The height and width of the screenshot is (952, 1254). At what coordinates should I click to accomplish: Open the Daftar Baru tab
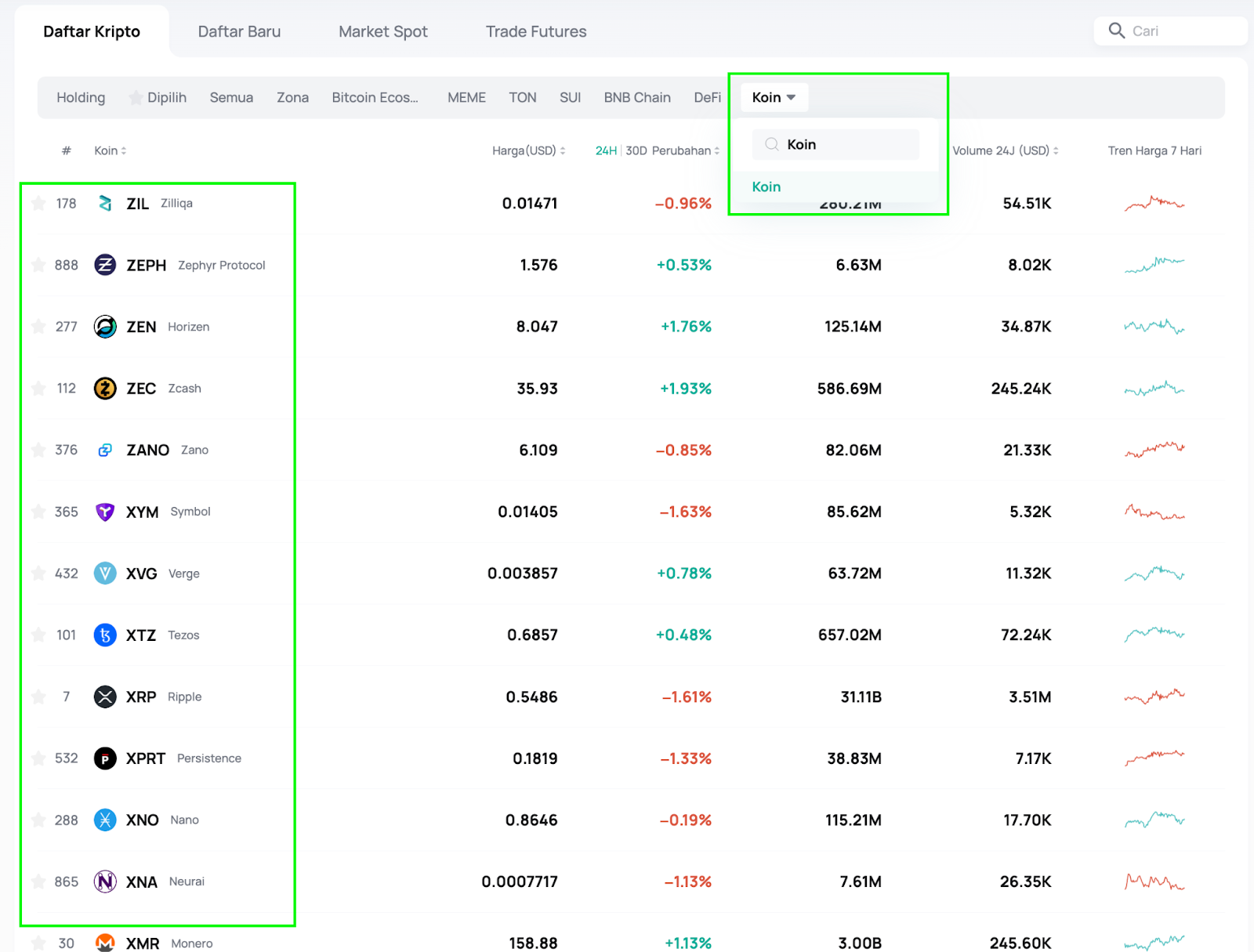tap(239, 31)
